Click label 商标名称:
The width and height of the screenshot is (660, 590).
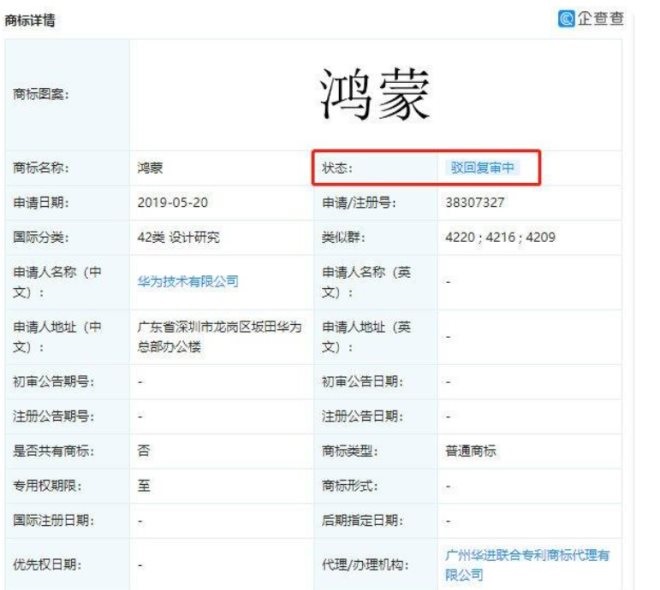point(41,167)
